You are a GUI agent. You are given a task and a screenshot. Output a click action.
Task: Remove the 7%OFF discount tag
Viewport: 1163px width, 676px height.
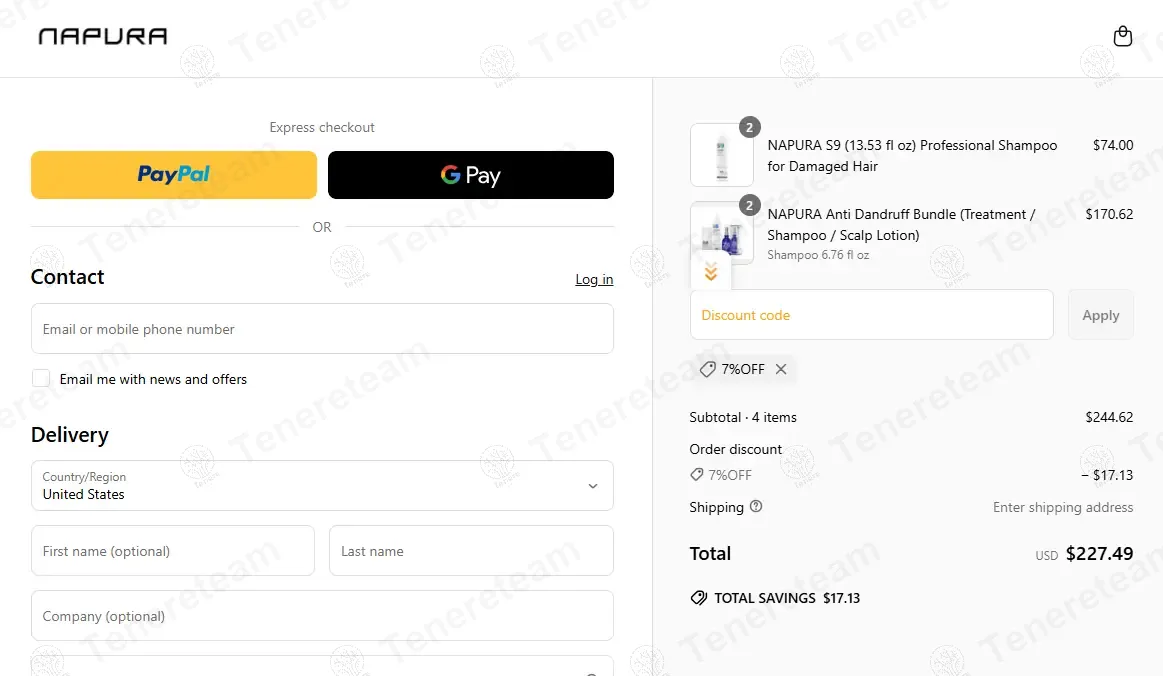click(781, 369)
